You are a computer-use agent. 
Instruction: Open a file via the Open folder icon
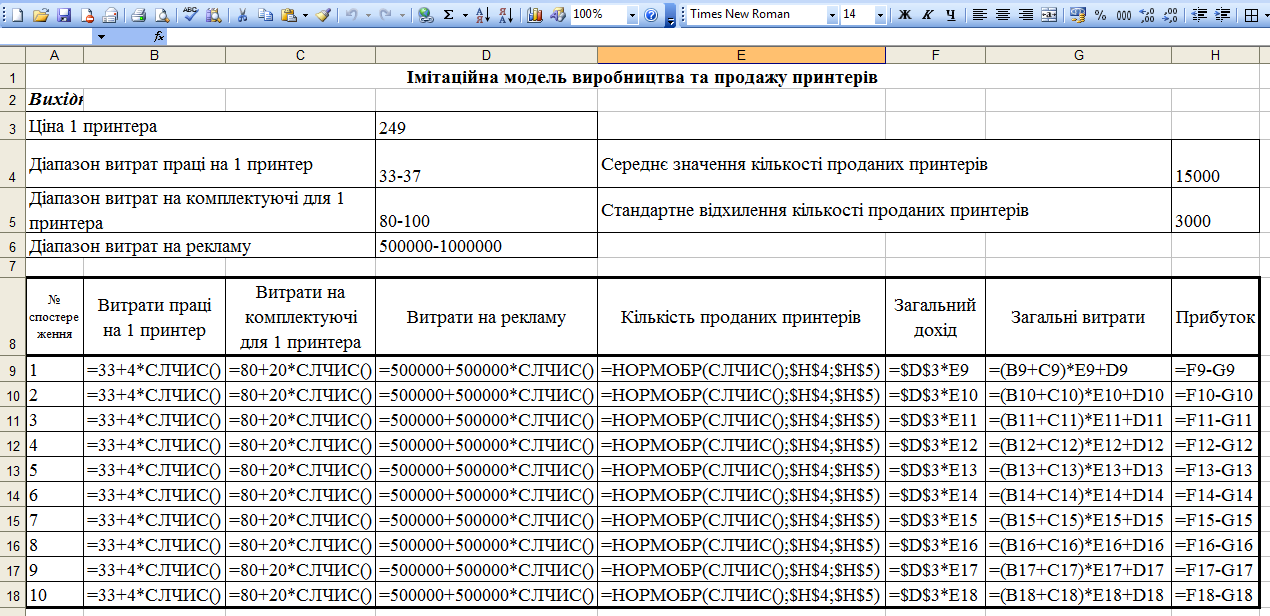[x=40, y=15]
